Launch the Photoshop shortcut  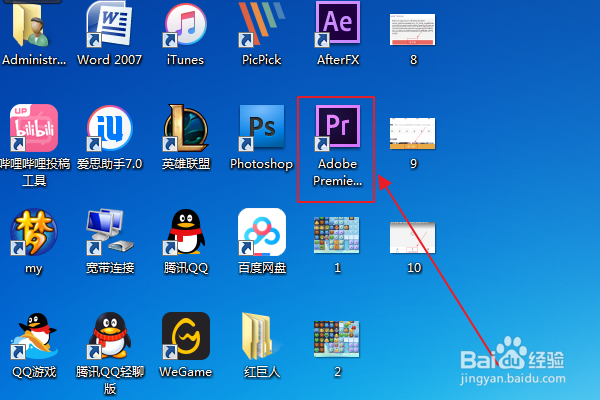[x=262, y=128]
